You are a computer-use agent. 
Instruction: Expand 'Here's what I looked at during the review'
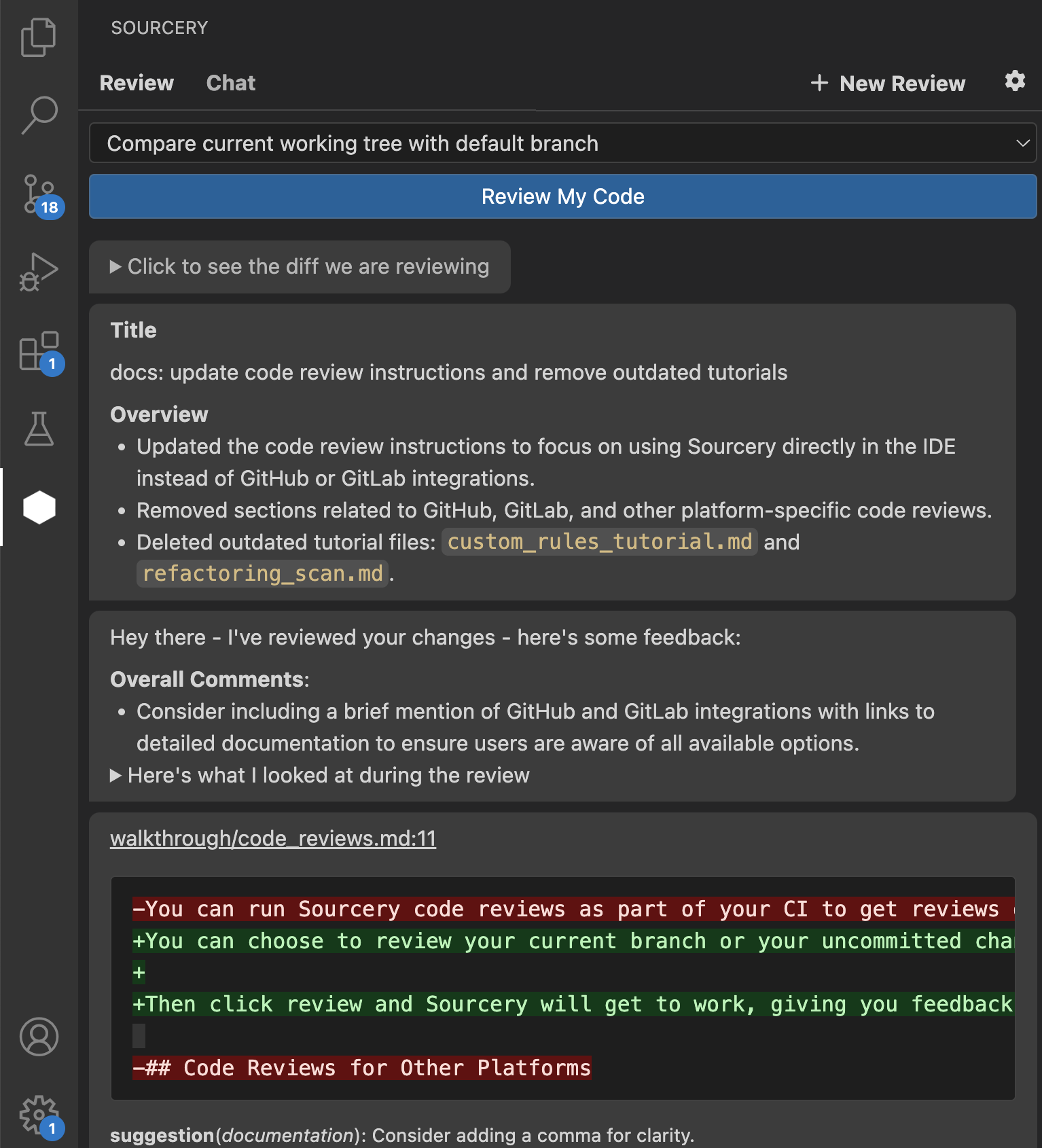[319, 775]
